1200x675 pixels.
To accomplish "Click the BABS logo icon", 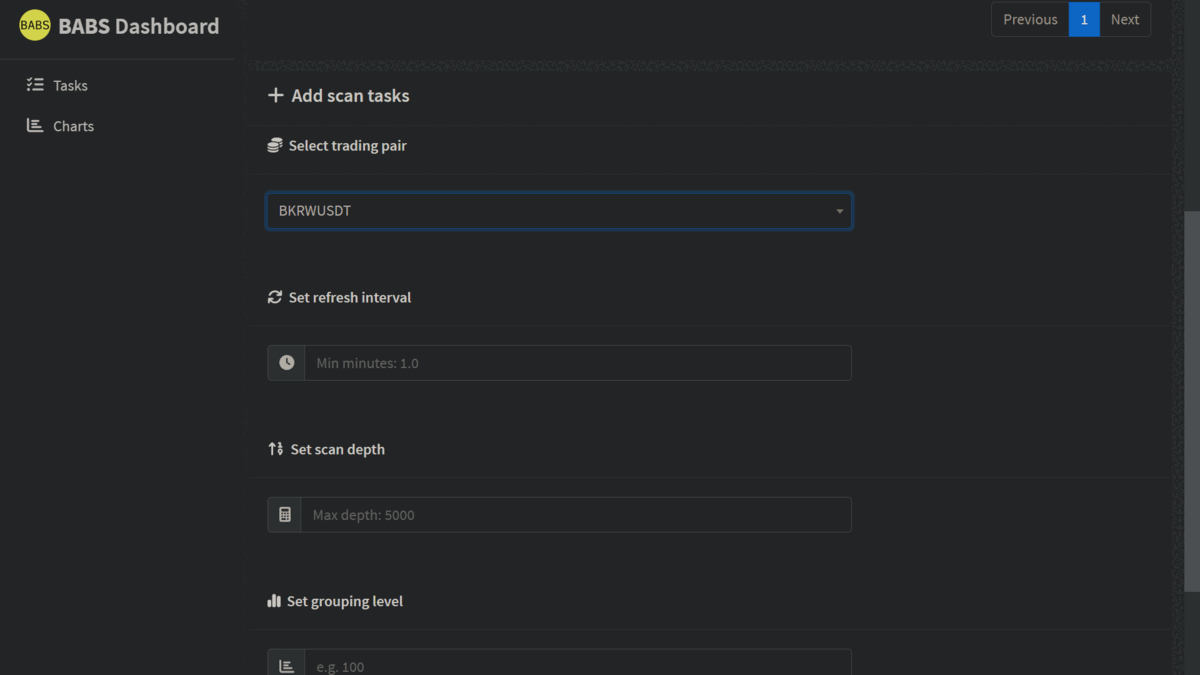I will (35, 26).
